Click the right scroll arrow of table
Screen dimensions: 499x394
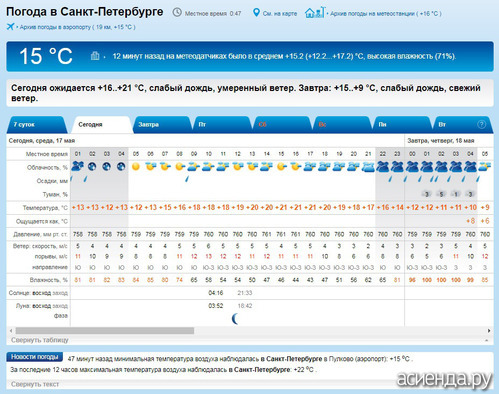[x=489, y=331]
